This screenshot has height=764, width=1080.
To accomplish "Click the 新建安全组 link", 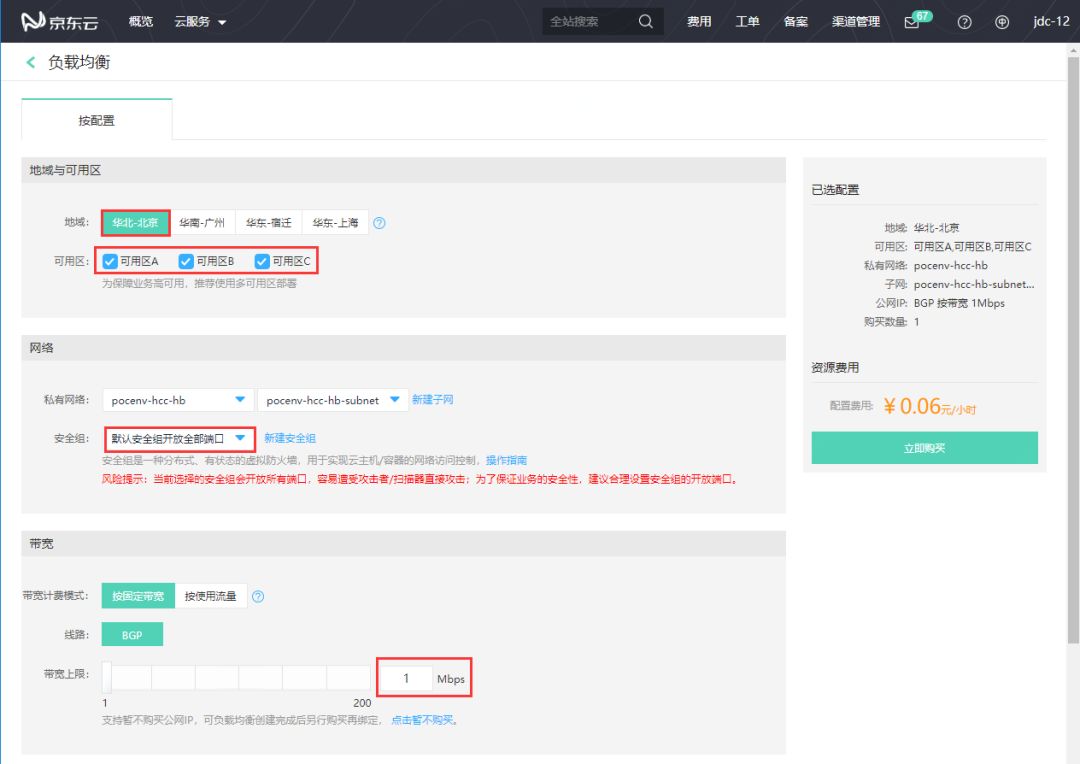I will pos(290,438).
